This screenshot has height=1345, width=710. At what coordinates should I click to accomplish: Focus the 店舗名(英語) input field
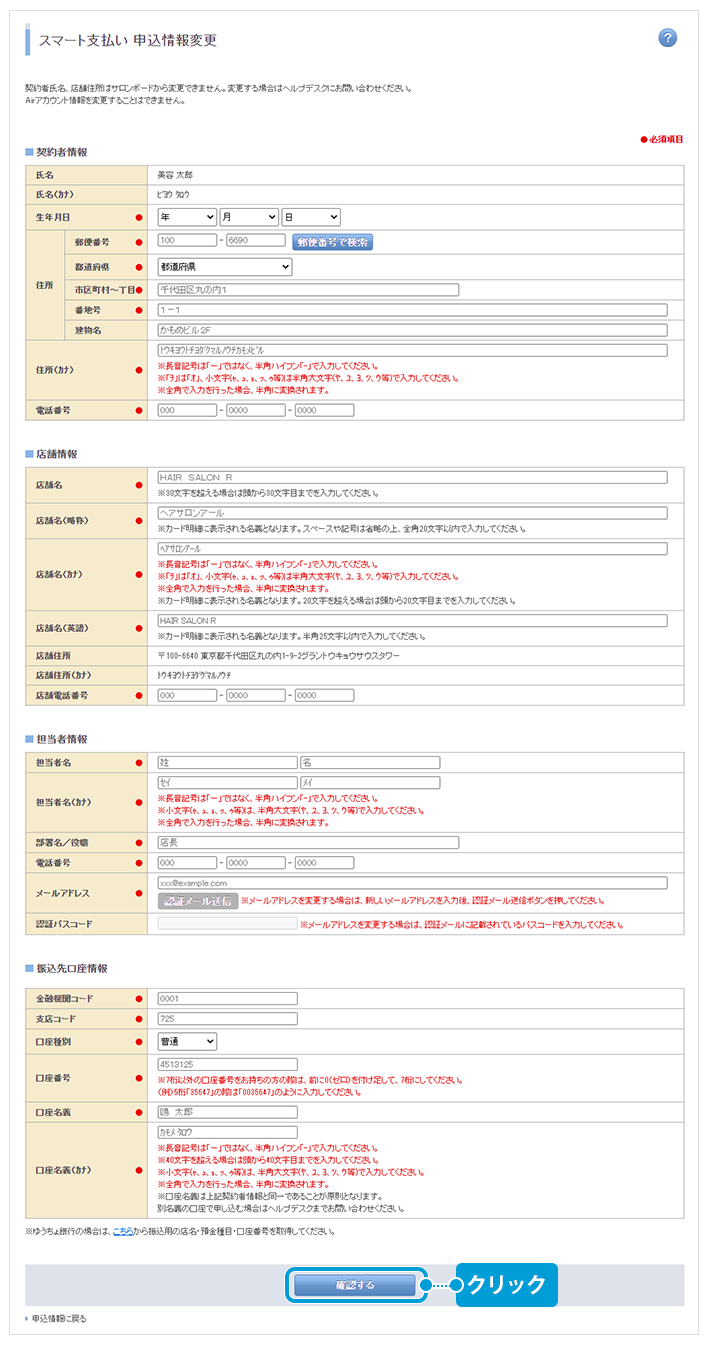point(412,621)
